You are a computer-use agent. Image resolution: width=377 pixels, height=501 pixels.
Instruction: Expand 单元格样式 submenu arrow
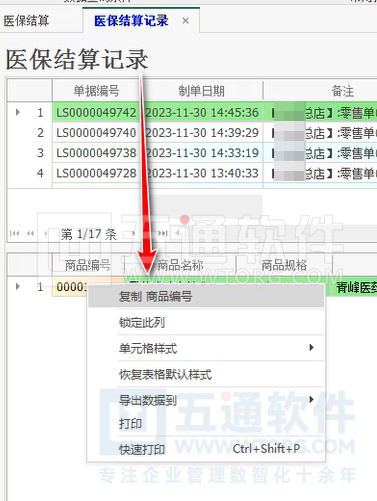pos(311,348)
